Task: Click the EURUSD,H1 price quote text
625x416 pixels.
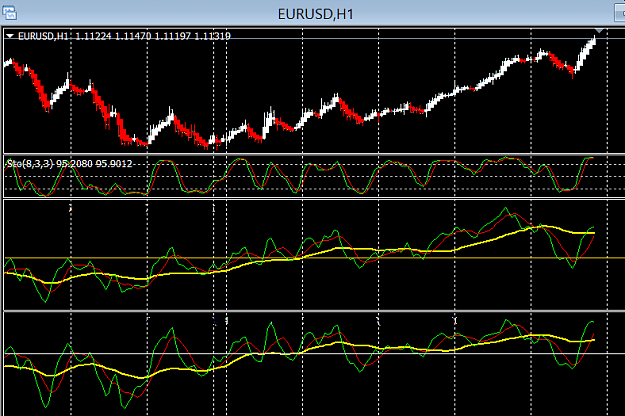Action: (124, 36)
